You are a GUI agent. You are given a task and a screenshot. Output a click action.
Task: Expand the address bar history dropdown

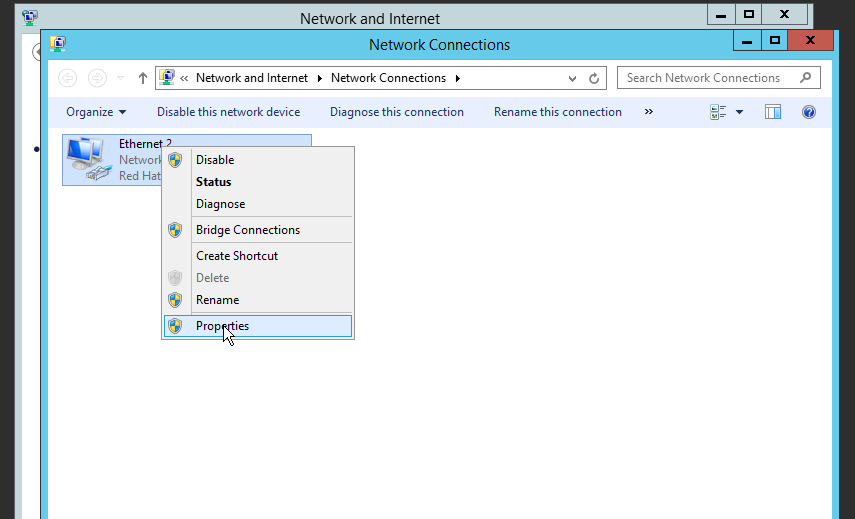pos(572,79)
